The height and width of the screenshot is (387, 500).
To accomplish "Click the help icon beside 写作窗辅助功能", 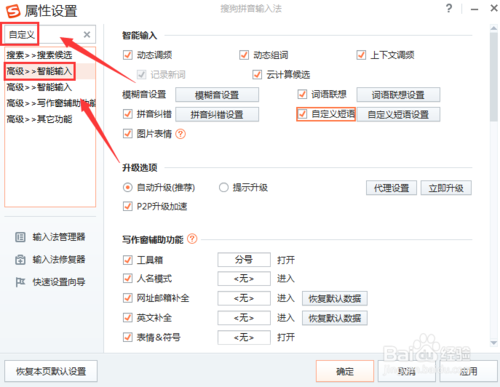I will click(x=192, y=239).
